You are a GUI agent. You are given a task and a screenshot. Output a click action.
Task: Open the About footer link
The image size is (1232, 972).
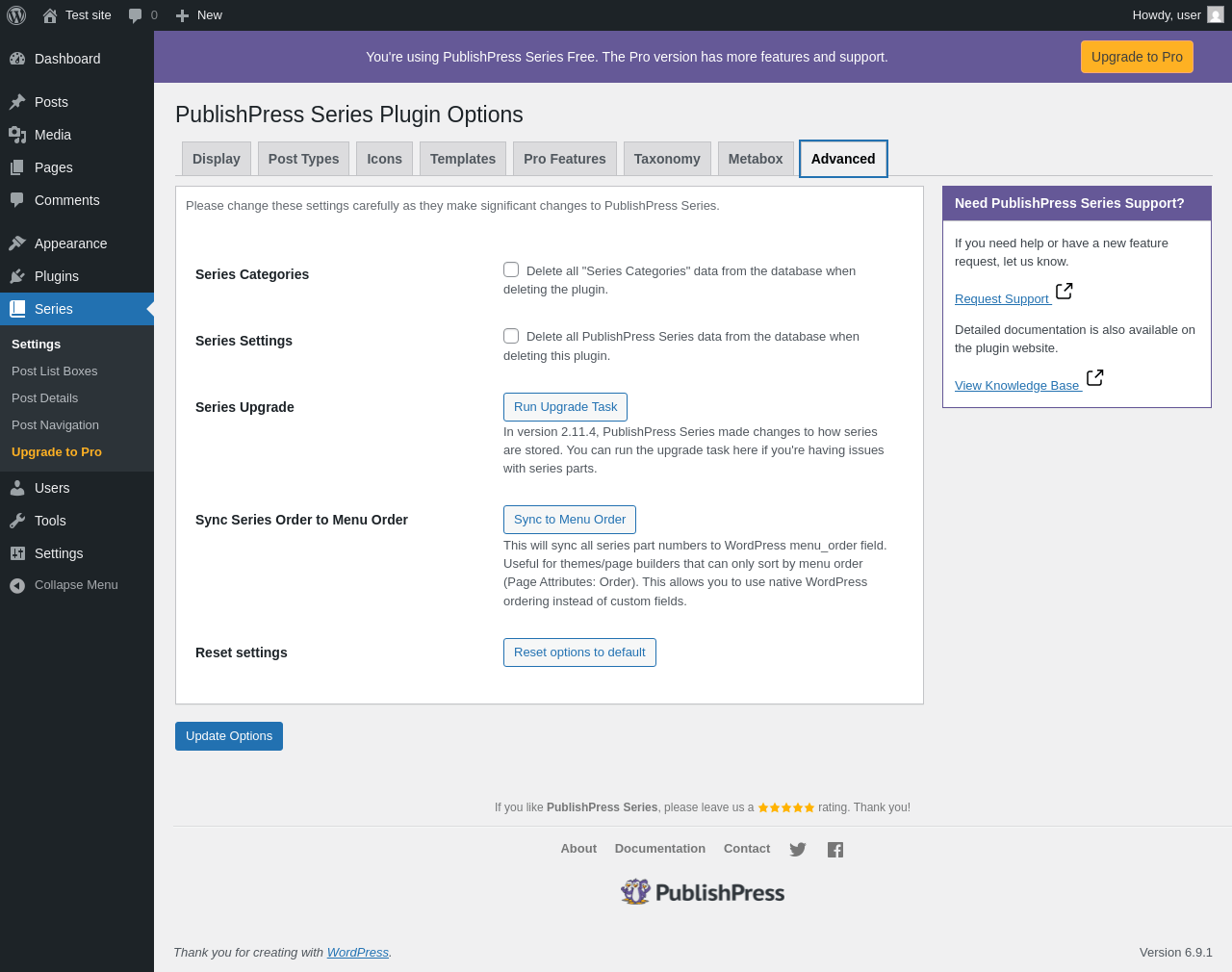[x=578, y=849]
